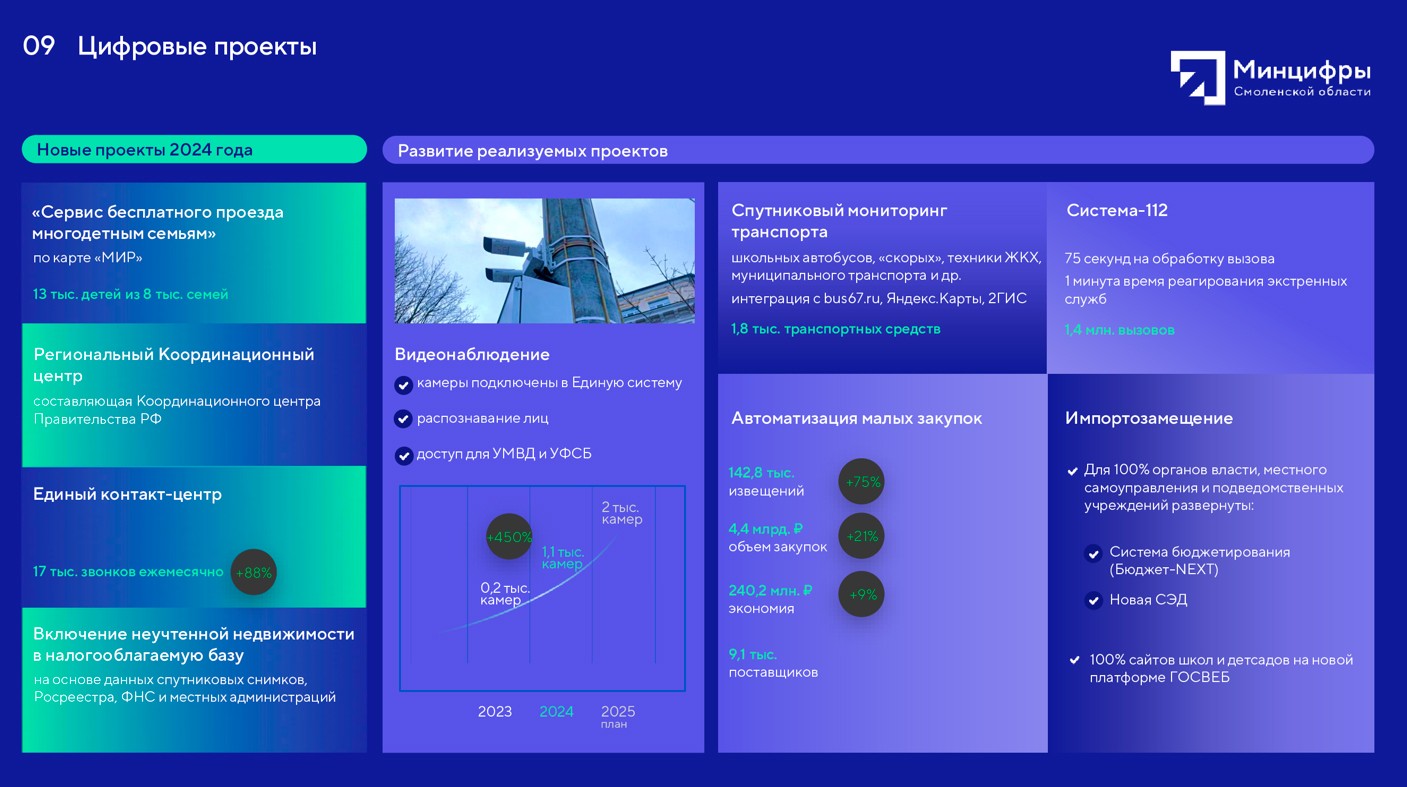Click 240,2 млн. ₽ экономия value
Screen dimensions: 1407x787
click(x=770, y=599)
